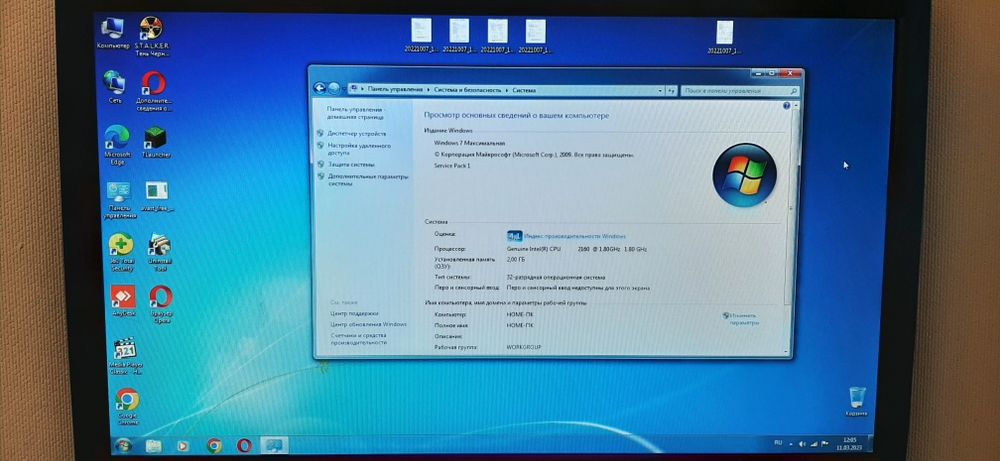Open Панель управления домашняя страница link
The height and width of the screenshot is (461, 1000).
355,113
